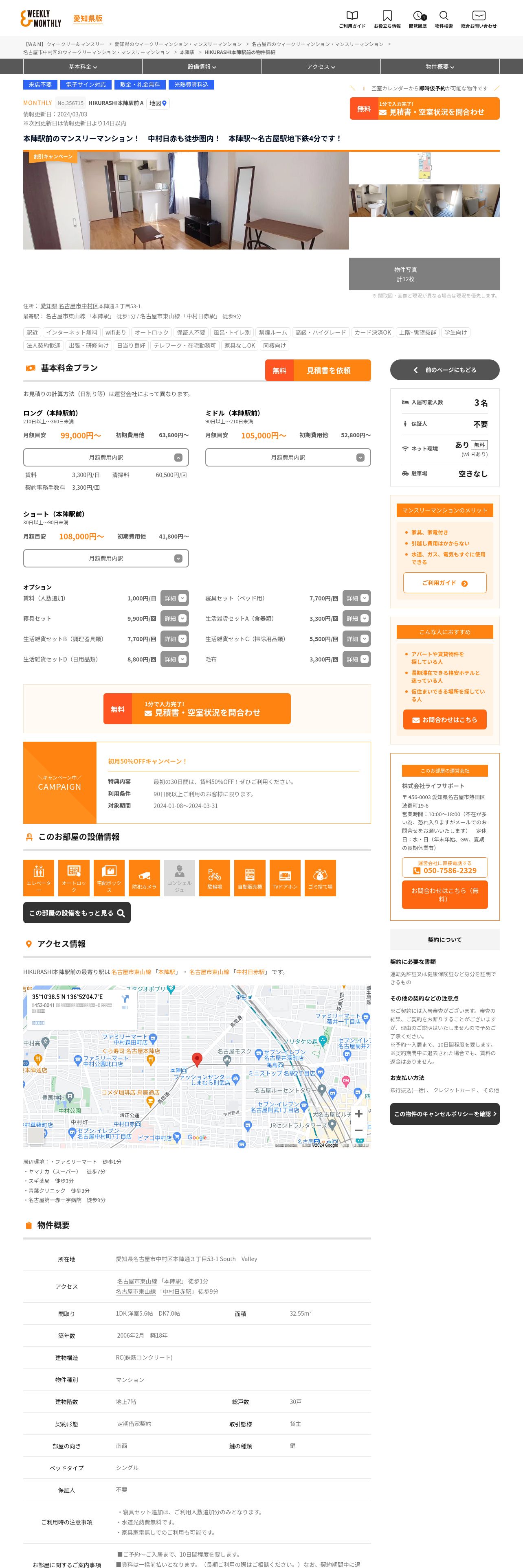Select the エレベーター facility icon
Image resolution: width=523 pixels, height=1568 pixels.
point(38,877)
